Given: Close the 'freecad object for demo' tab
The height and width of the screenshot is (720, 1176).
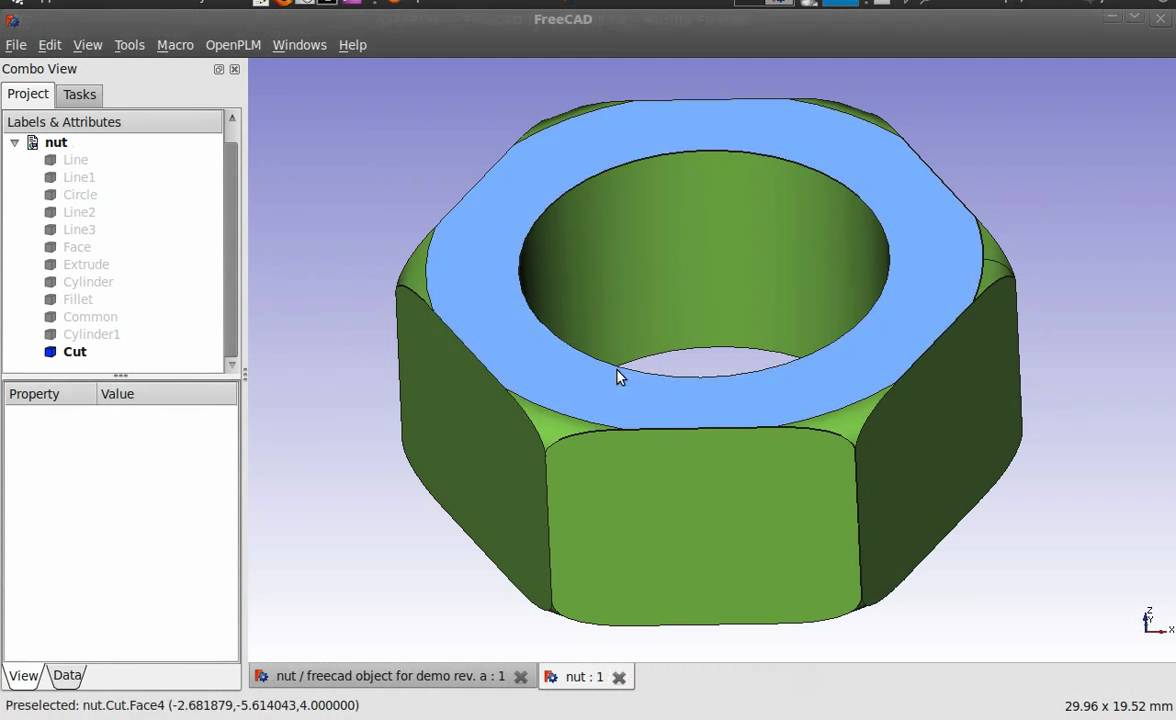Looking at the screenshot, I should (520, 677).
